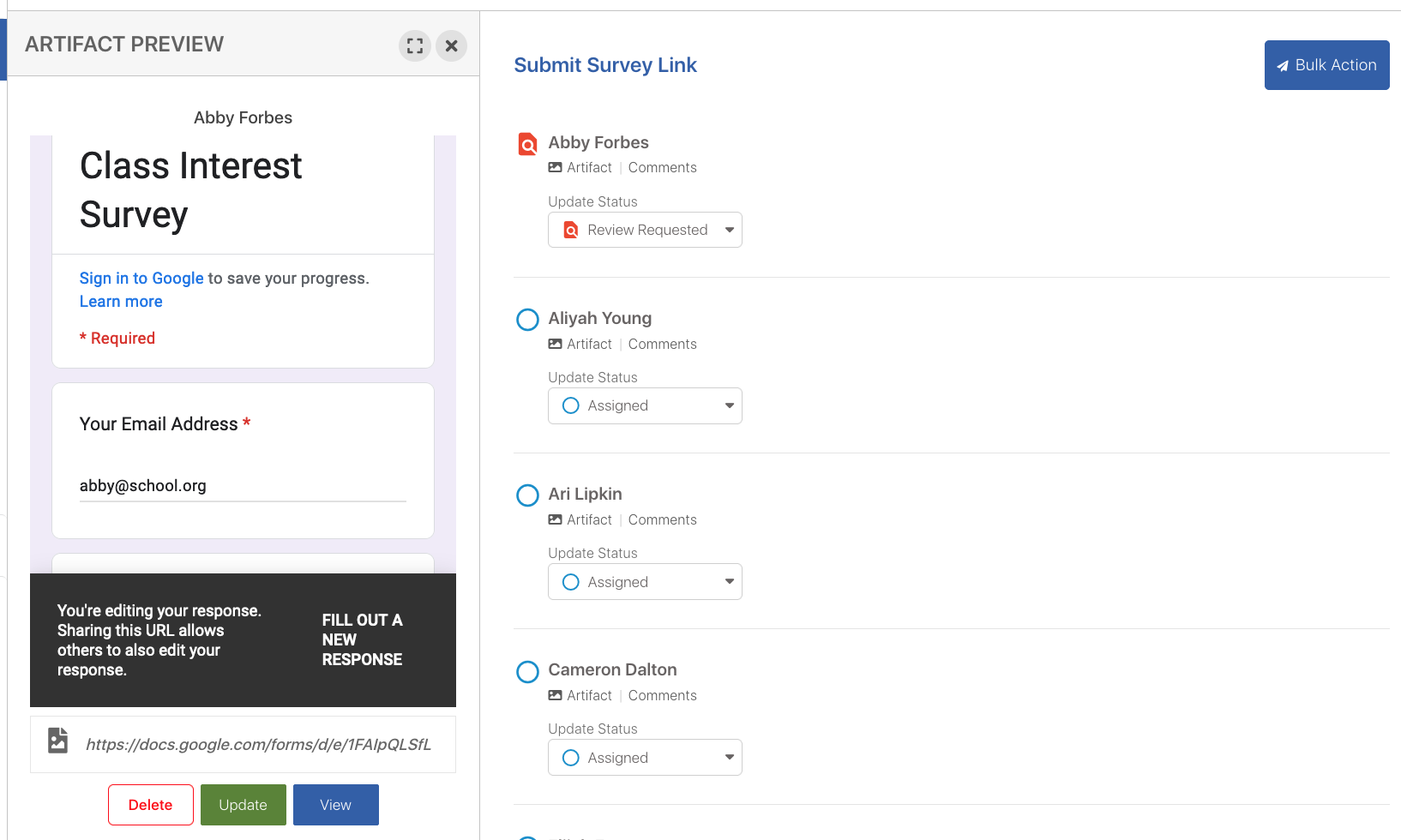Open Aliyah Young Assigned status dropdown
Screen dimensions: 1401x840
click(645, 405)
